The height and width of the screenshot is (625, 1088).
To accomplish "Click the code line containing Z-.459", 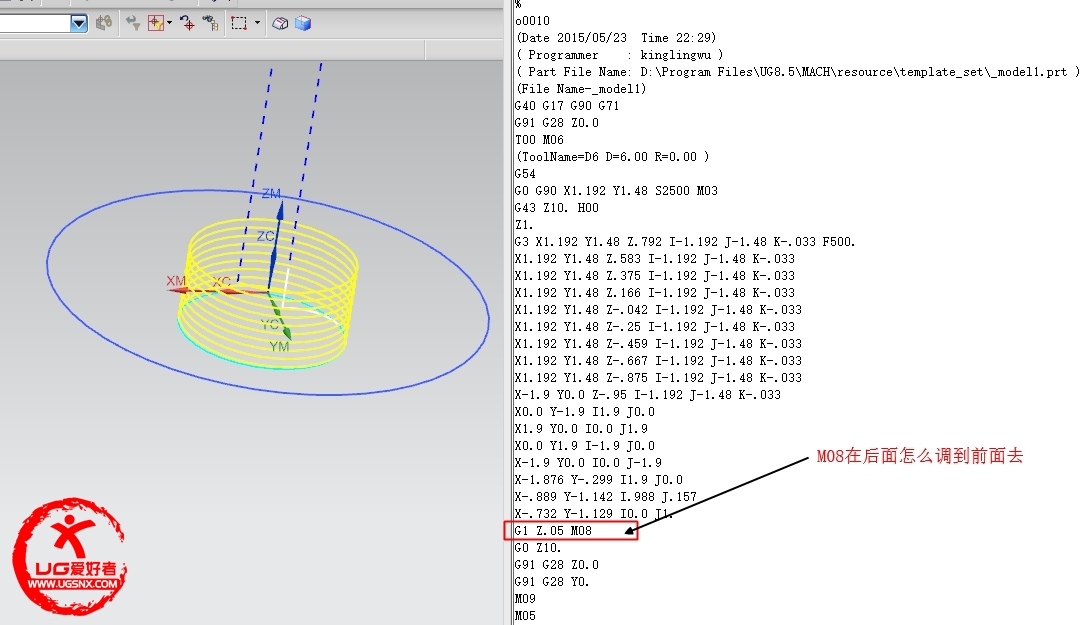I will (x=658, y=343).
